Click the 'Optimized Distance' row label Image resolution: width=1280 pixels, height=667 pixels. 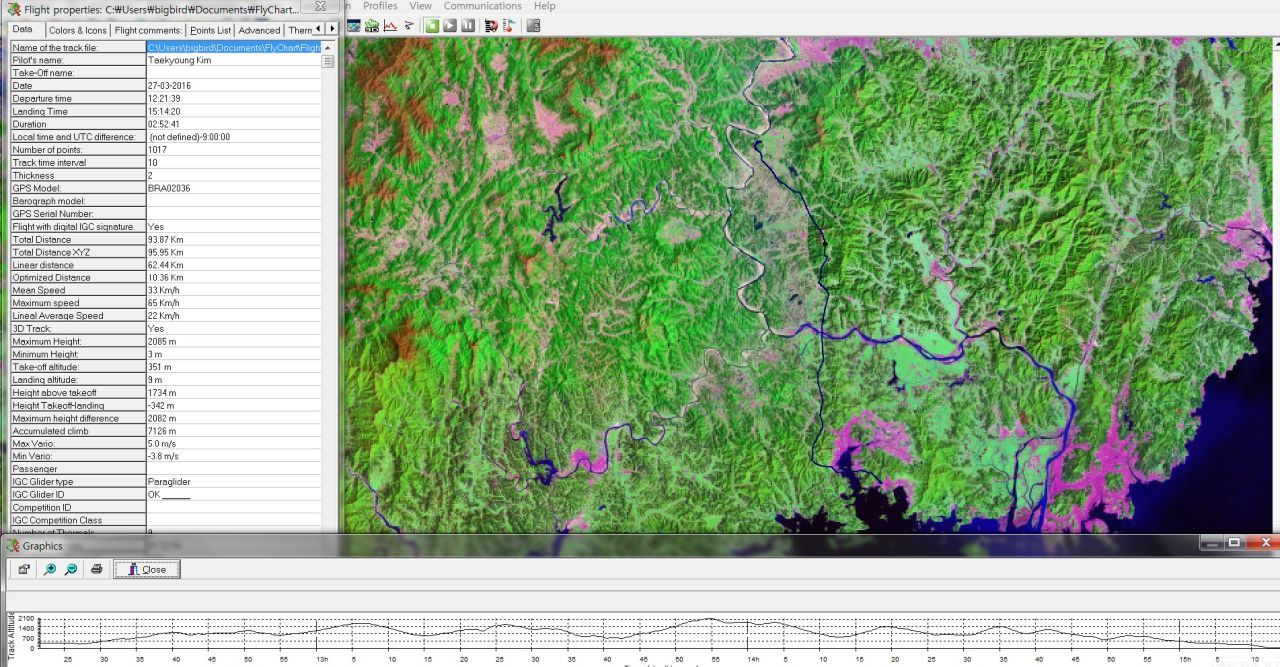coord(78,278)
